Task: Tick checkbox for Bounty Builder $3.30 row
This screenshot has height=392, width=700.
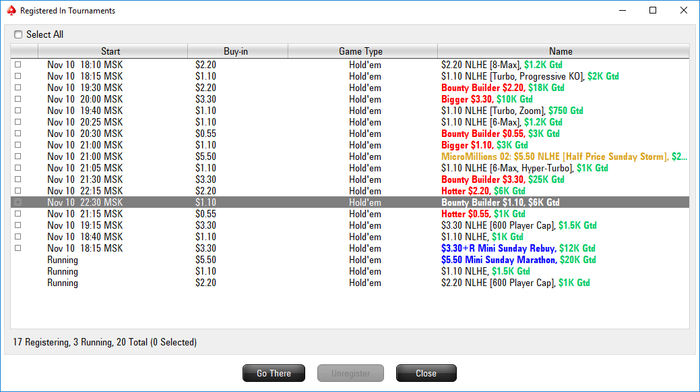Action: click(18, 179)
